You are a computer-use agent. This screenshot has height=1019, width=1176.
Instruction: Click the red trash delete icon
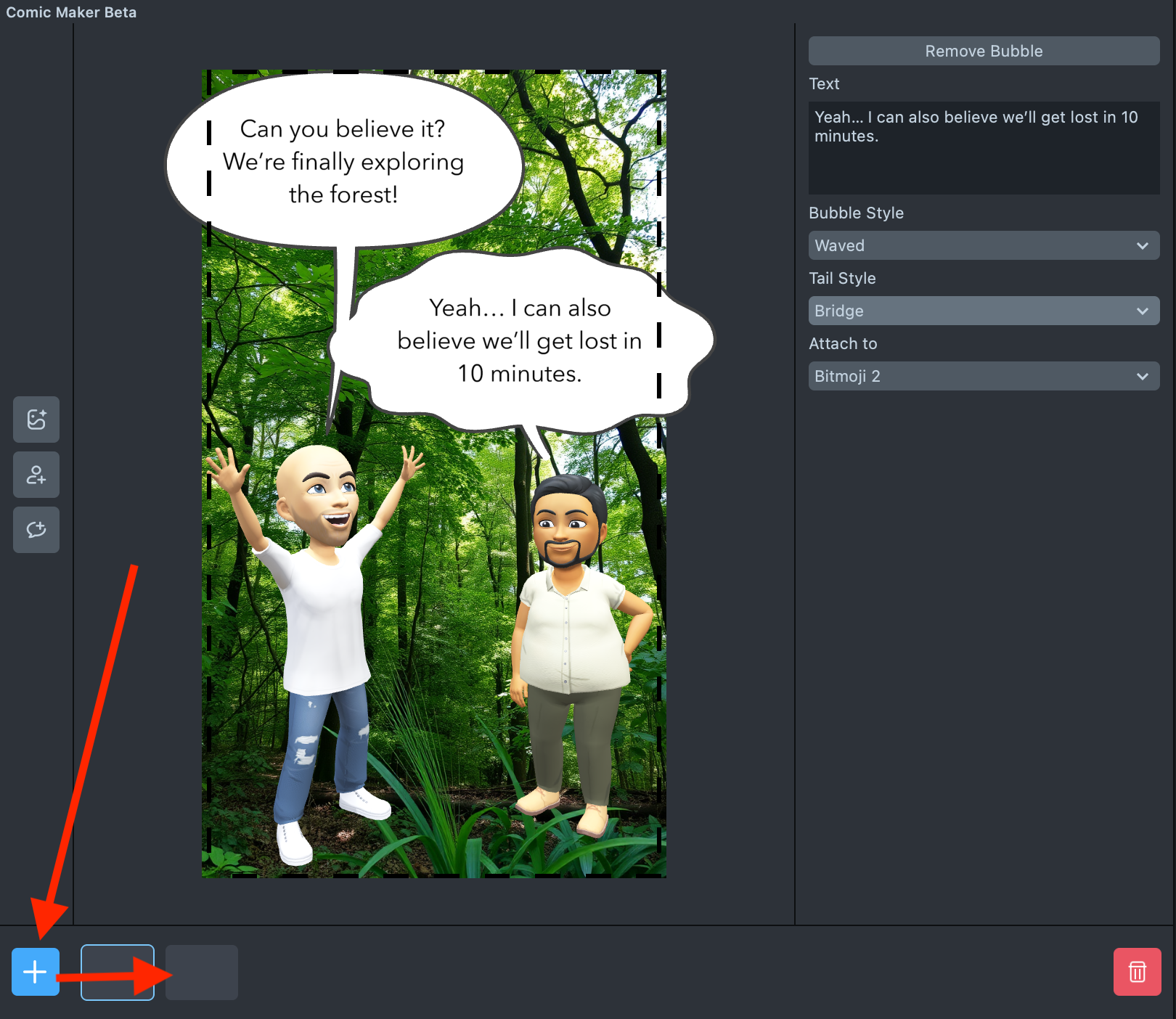coord(1137,972)
